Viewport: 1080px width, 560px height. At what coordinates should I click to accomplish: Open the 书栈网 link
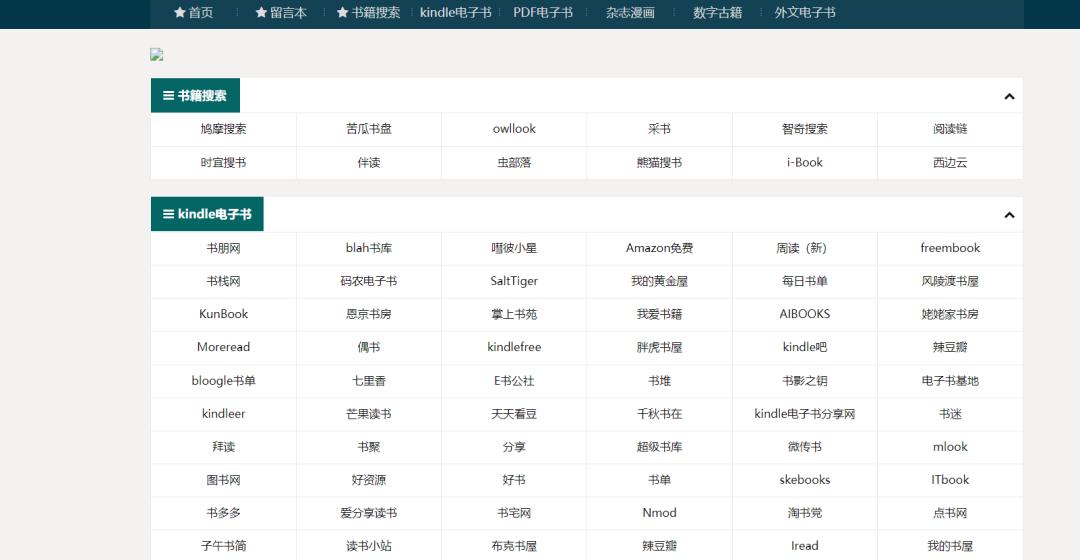223,281
